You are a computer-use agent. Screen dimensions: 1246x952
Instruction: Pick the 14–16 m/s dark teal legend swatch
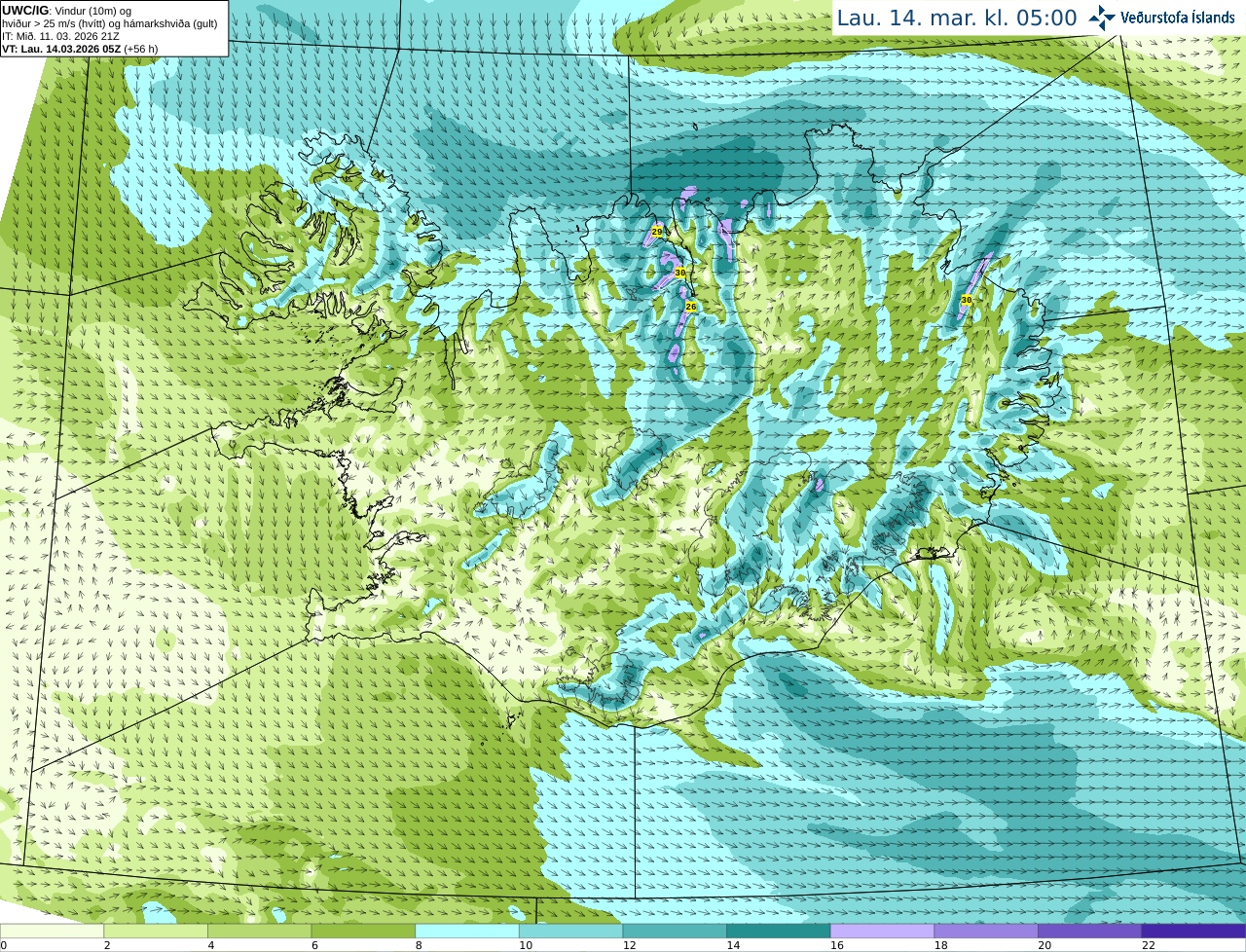point(779,932)
